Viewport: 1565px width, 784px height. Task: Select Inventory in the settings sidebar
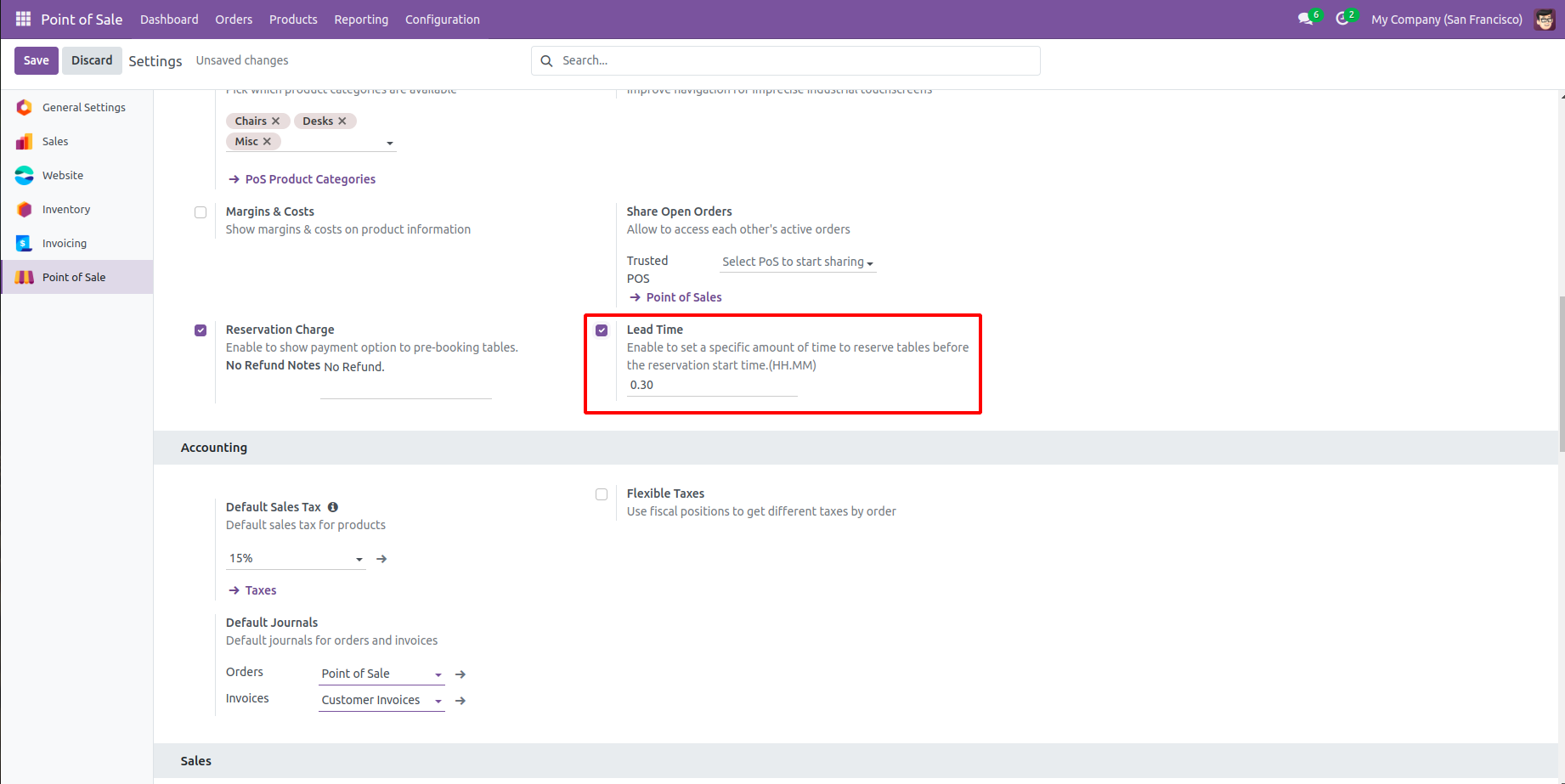tap(66, 210)
